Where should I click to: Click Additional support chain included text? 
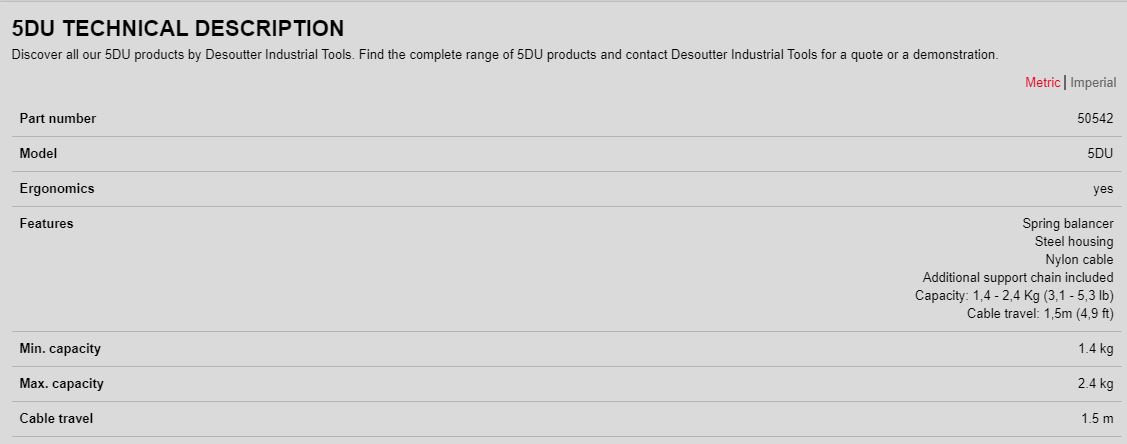(1018, 277)
